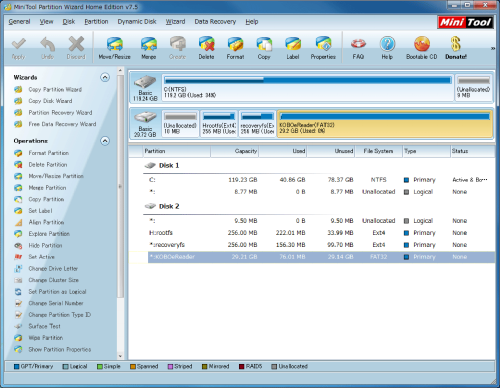Choose Explore Partition operation
Screen dimensions: 500x388
tap(49, 234)
